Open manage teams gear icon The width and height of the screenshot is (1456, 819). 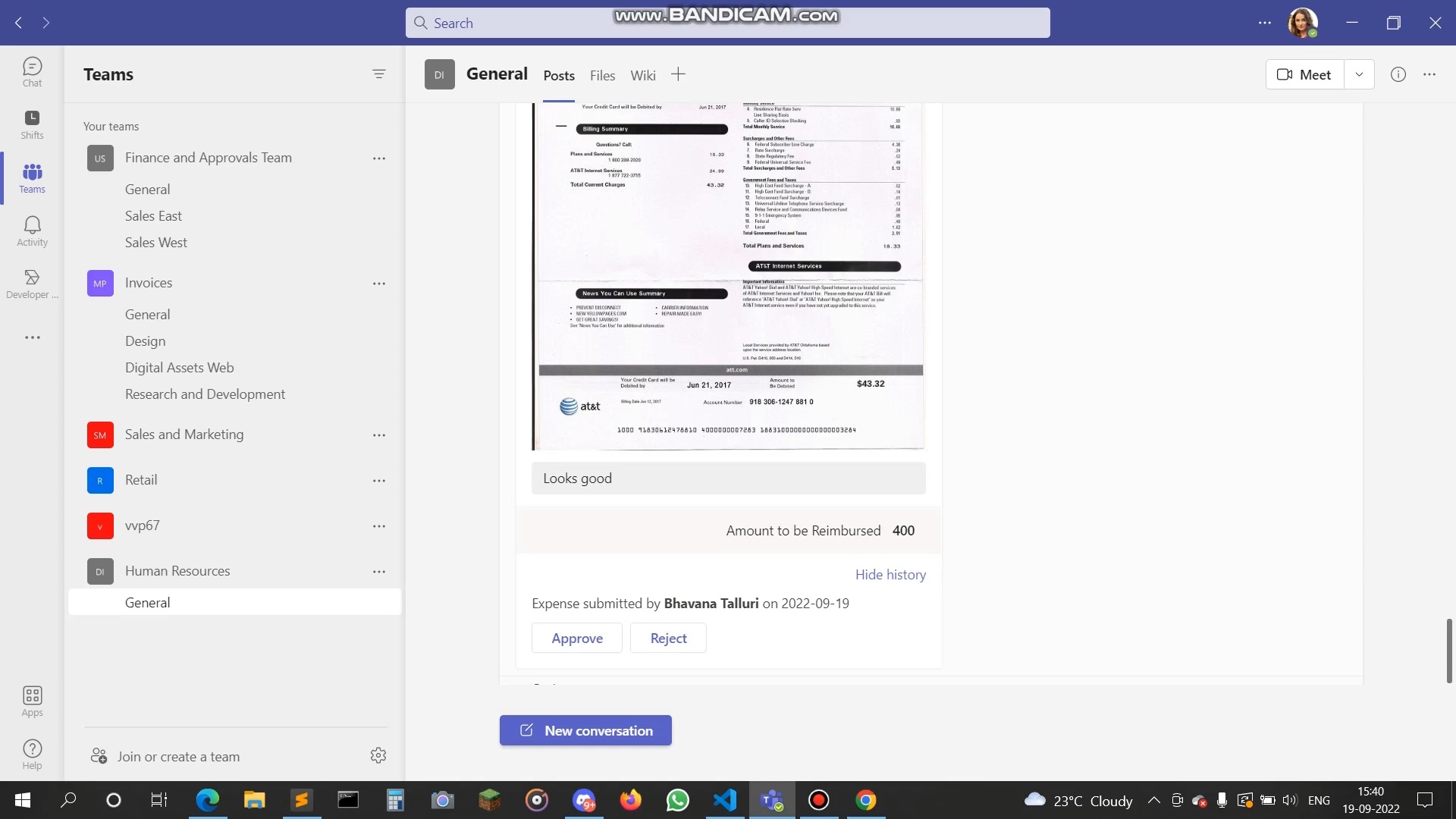pos(378,755)
